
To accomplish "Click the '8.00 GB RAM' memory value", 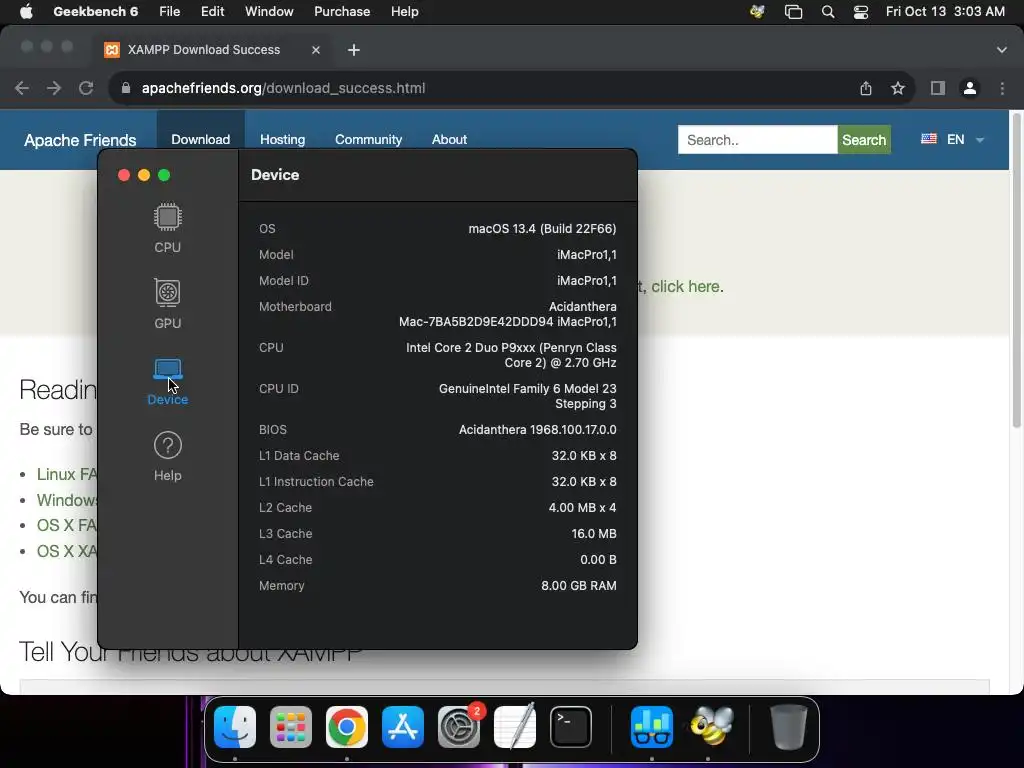I will pos(579,586).
